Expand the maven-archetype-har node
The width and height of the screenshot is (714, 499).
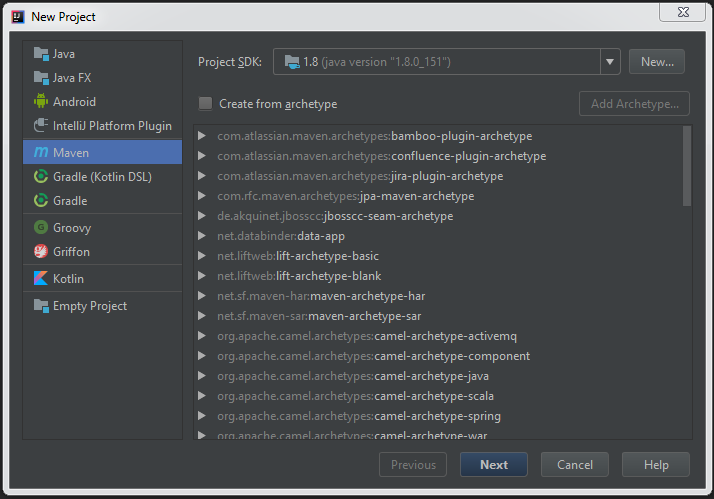pos(202,296)
